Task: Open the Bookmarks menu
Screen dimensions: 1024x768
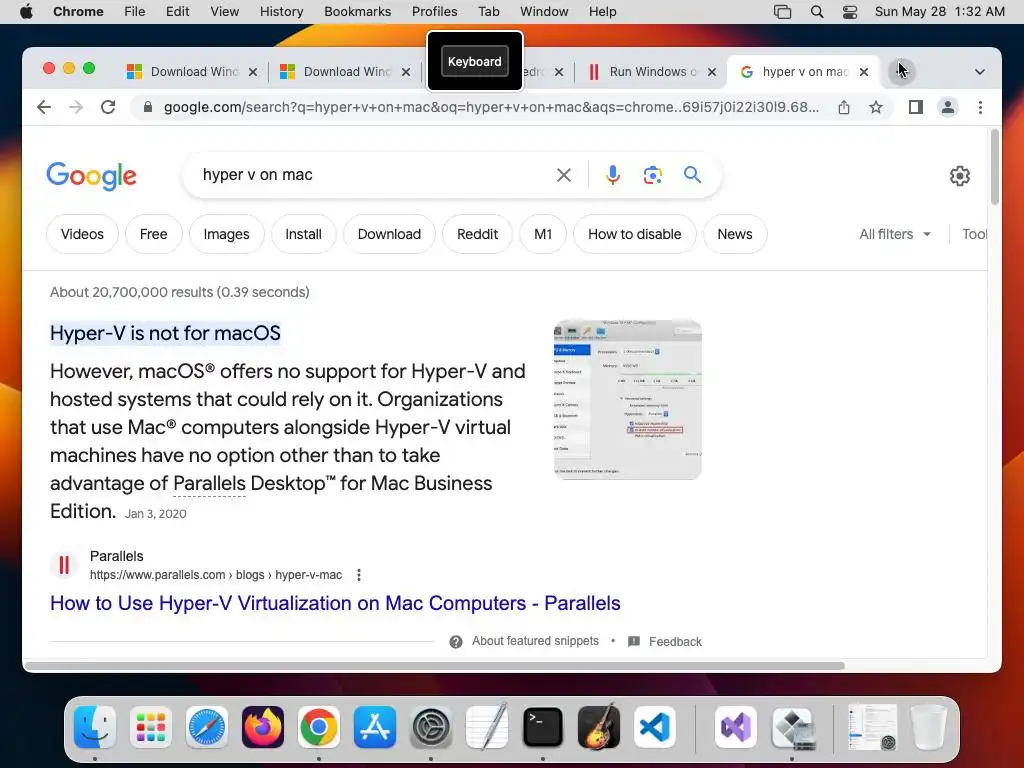Action: tap(357, 12)
